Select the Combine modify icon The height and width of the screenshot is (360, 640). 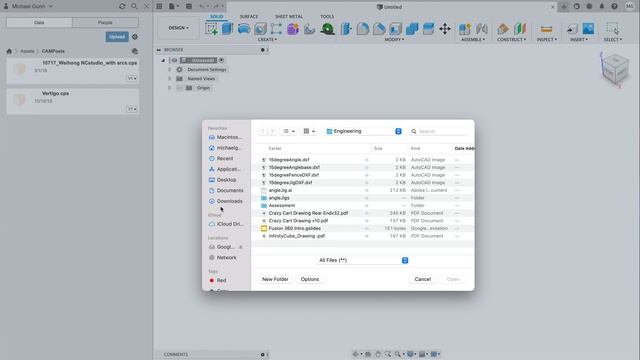[x=412, y=29]
